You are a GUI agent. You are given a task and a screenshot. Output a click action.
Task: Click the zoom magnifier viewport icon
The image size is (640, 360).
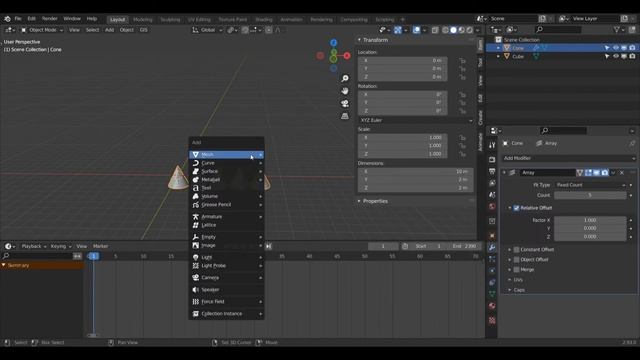(345, 78)
